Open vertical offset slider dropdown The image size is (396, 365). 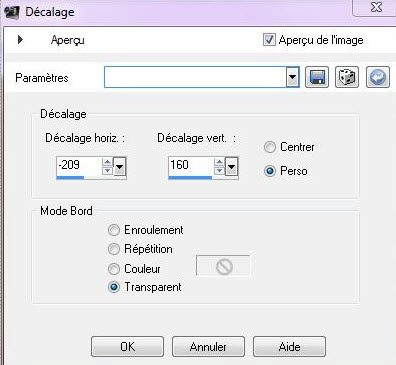tap(232, 166)
